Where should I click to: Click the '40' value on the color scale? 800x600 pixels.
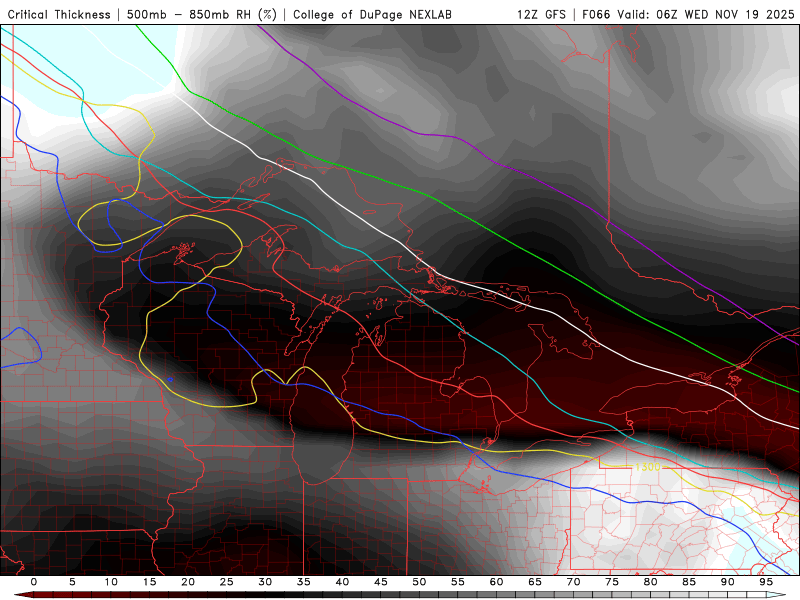point(342,582)
